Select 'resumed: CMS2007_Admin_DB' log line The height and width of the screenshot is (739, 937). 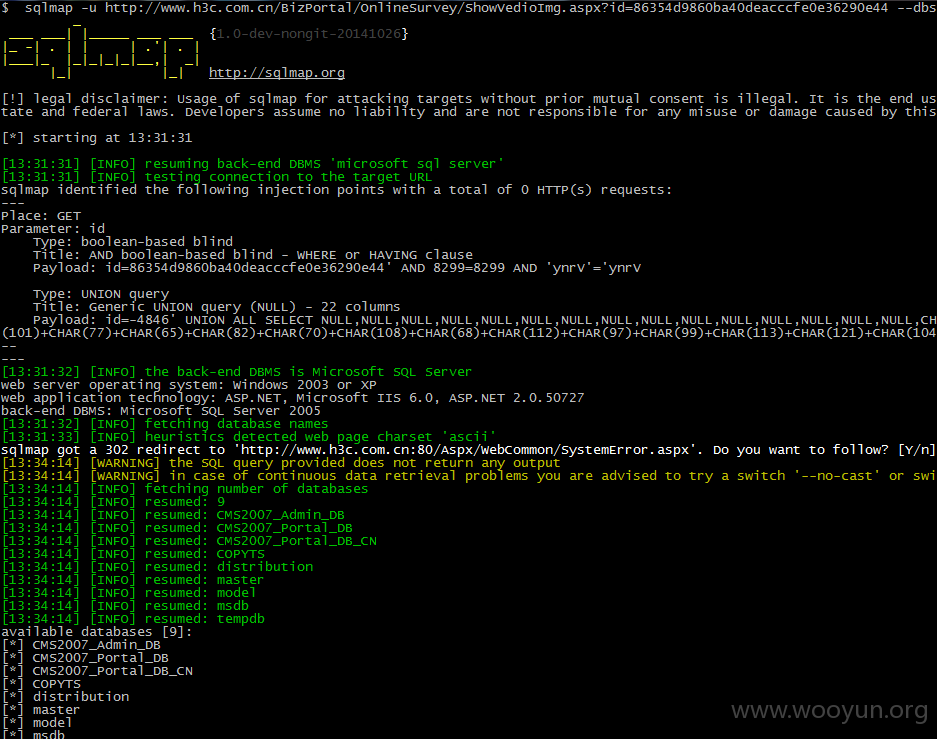(x=173, y=515)
